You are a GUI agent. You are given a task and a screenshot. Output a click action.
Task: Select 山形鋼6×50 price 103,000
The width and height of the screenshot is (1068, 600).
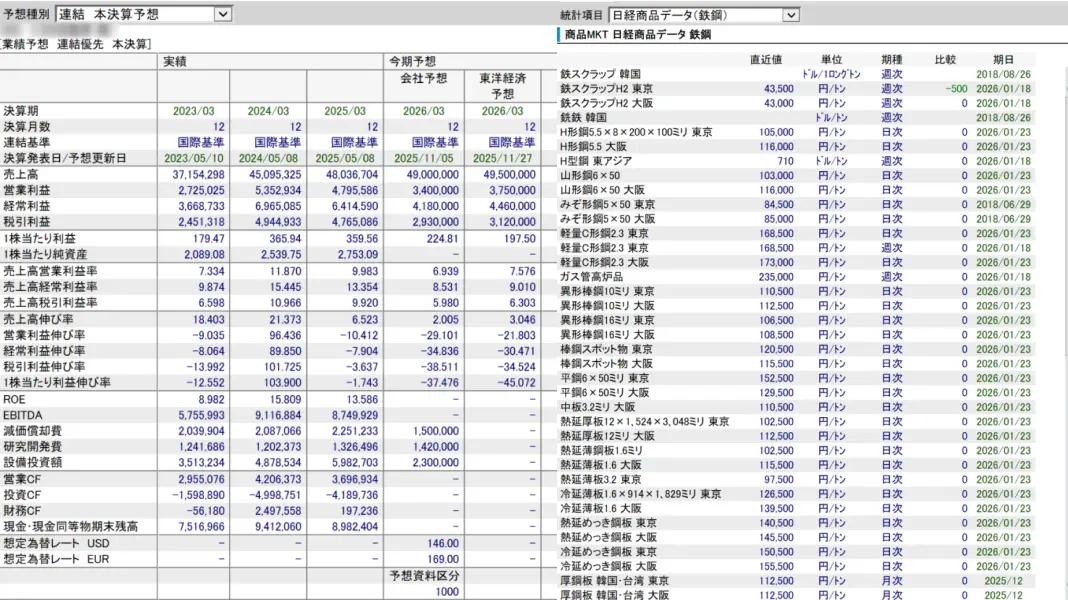[776, 176]
